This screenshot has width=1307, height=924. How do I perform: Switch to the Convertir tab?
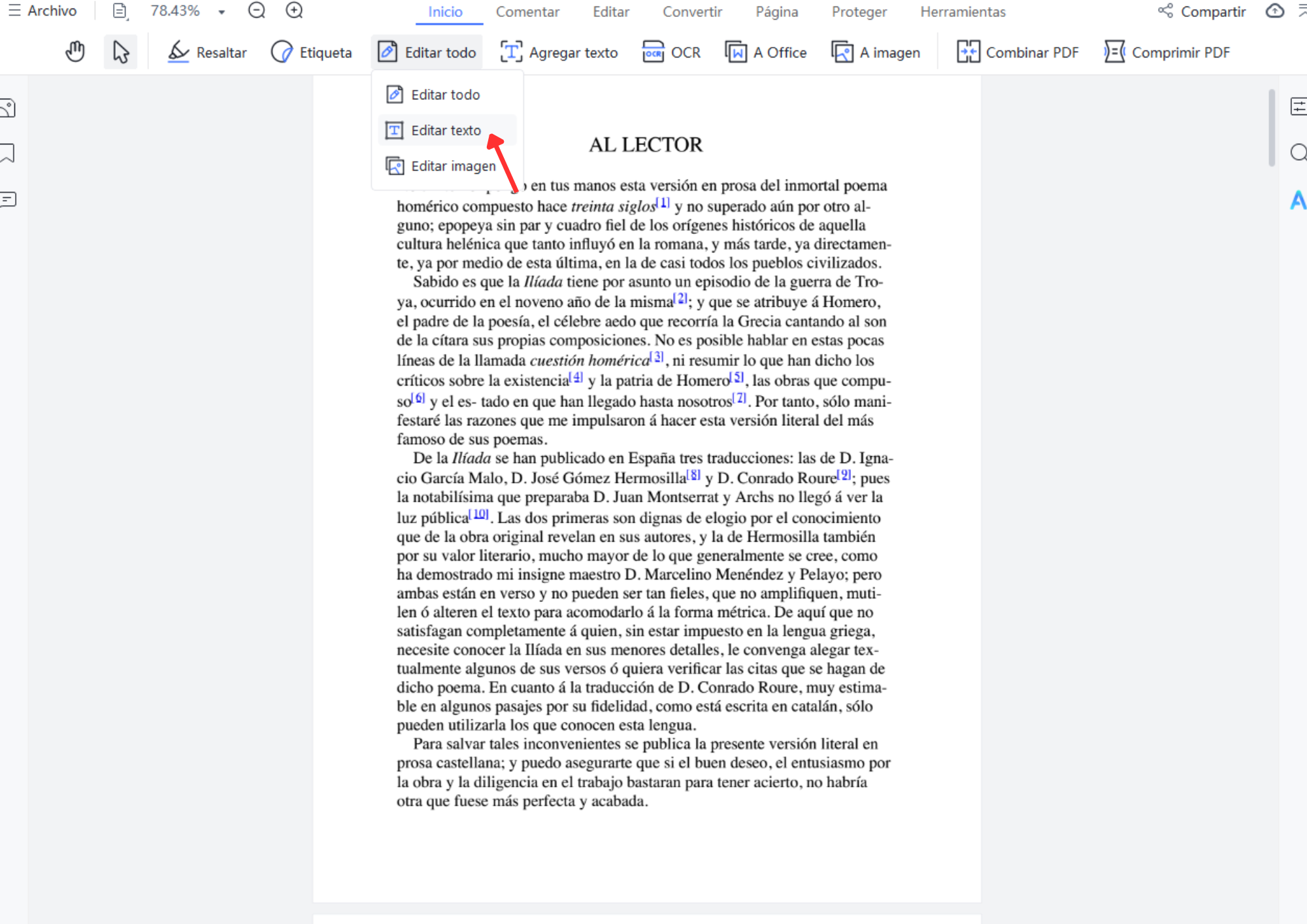coord(692,12)
